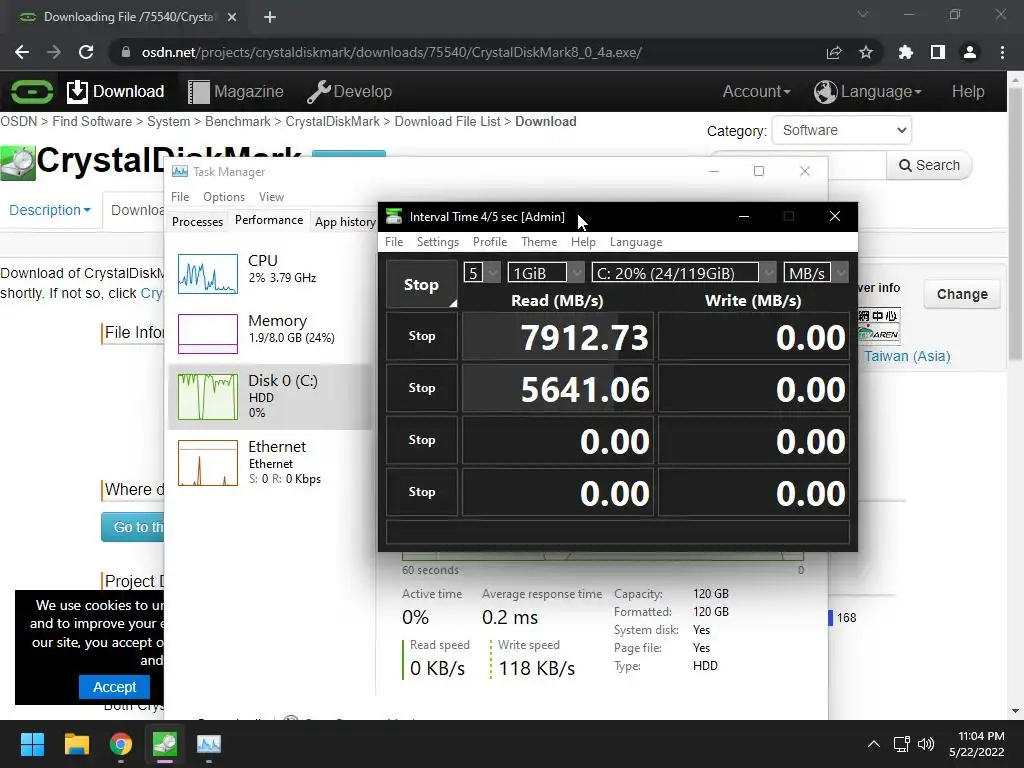Click the browser address bar URL
This screenshot has height=768, width=1024.
(x=392, y=52)
